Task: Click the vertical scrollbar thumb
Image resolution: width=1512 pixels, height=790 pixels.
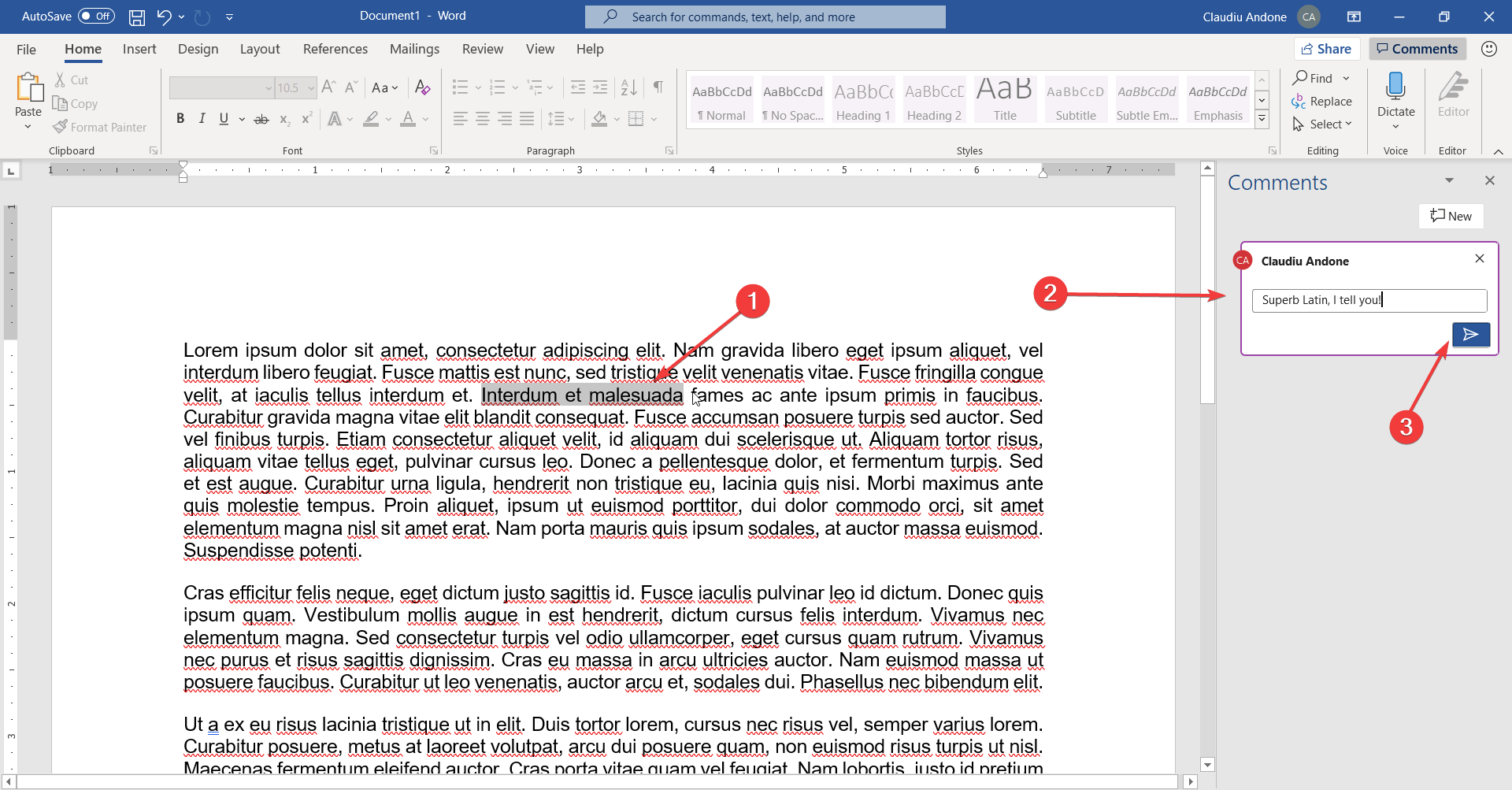Action: [x=1207, y=289]
